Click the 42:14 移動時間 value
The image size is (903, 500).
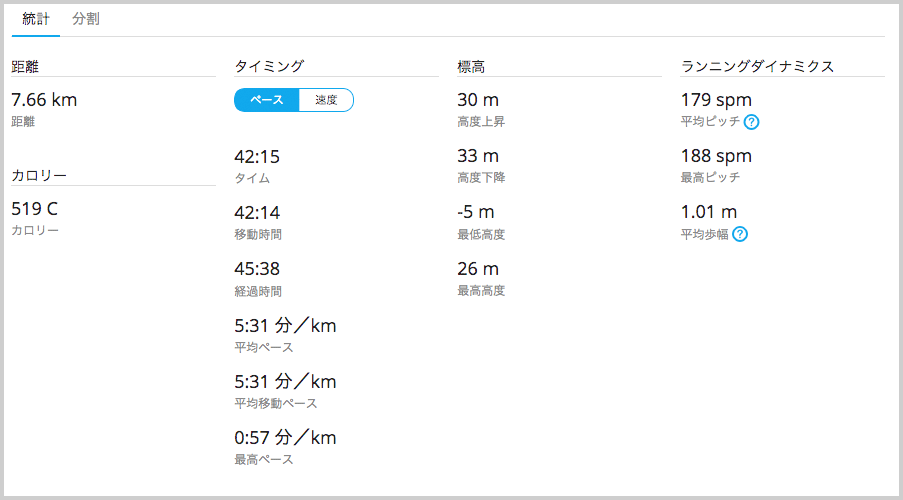[x=257, y=213]
